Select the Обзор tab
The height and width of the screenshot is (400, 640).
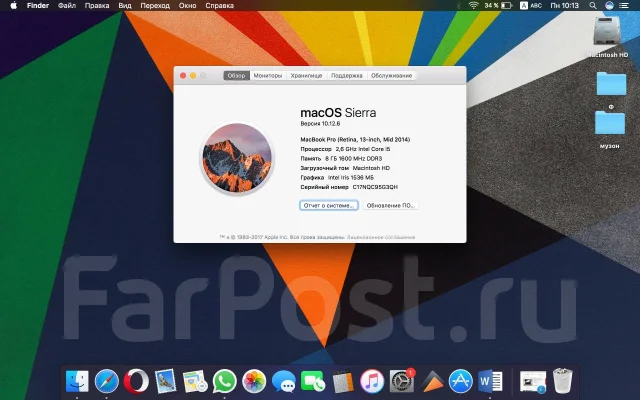coord(236,76)
